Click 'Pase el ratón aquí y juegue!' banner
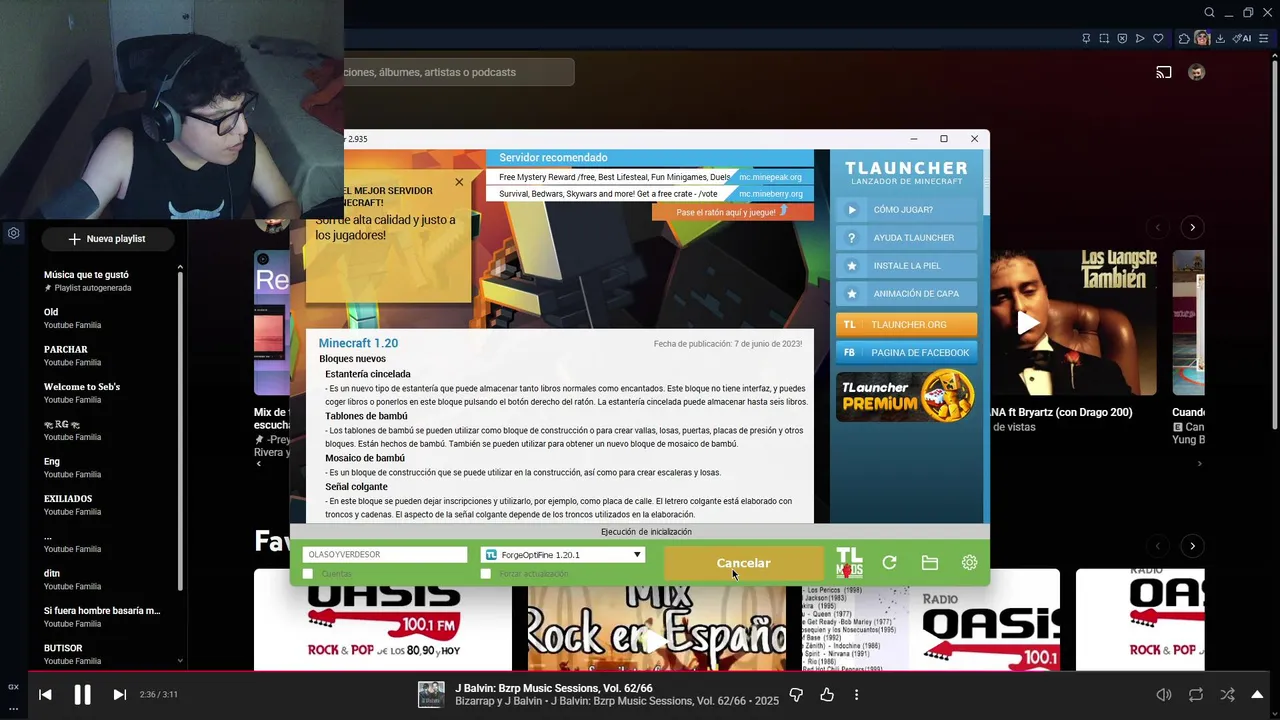The height and width of the screenshot is (720, 1280). click(x=732, y=212)
